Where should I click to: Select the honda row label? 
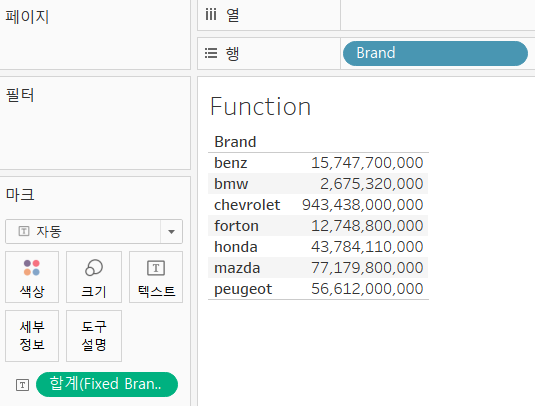tap(235, 247)
